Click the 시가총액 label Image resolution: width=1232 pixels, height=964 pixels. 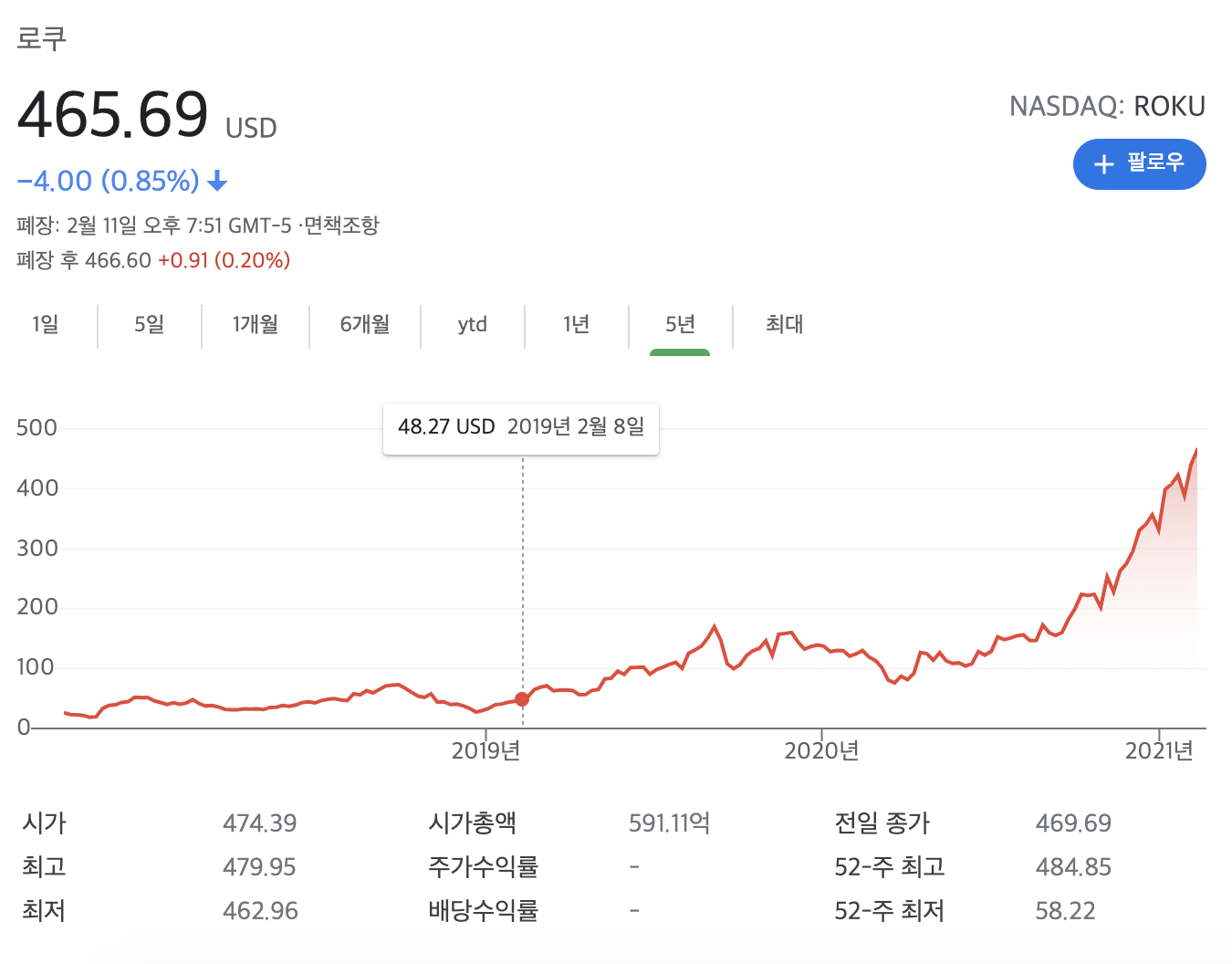pyautogui.click(x=473, y=823)
